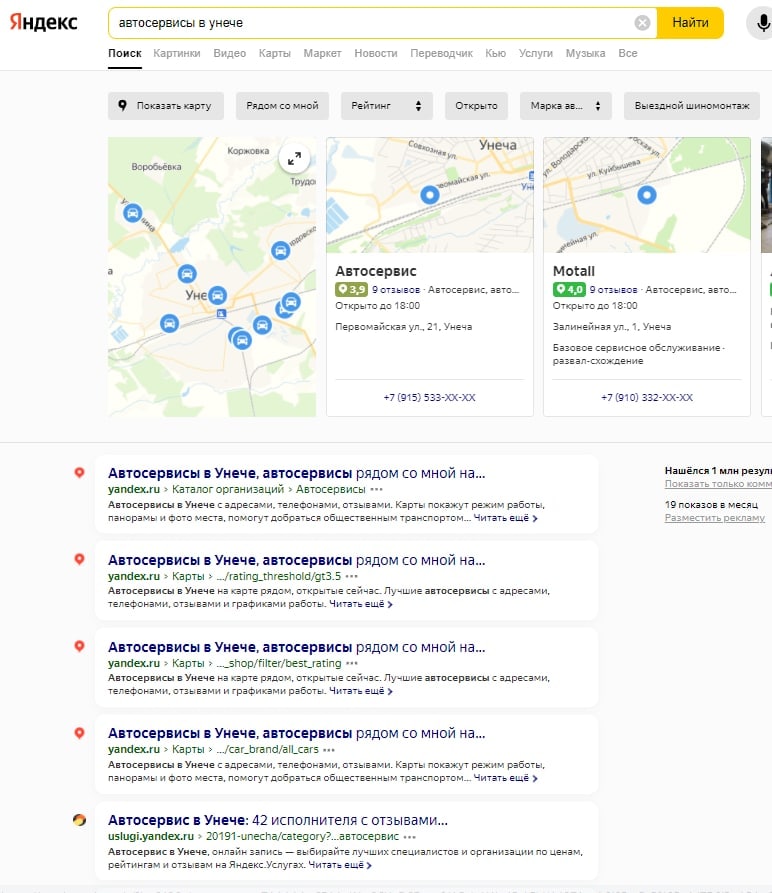Click the Яндекс.Услуги round favicon
The width and height of the screenshot is (772, 893).
click(80, 820)
